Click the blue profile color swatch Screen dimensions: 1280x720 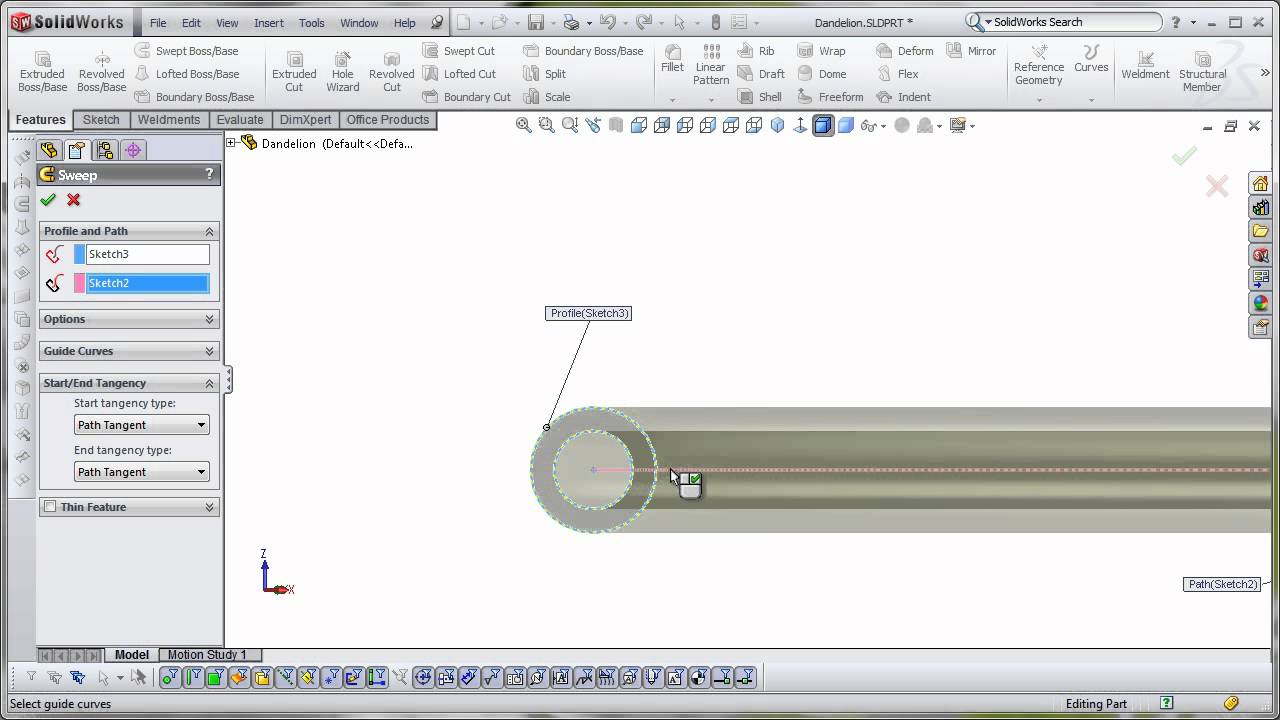(80, 254)
